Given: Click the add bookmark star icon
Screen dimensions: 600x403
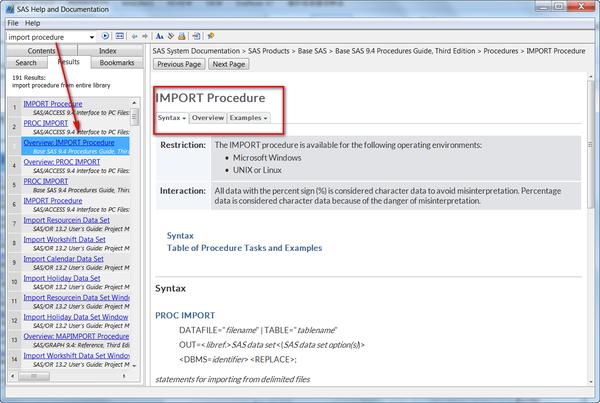Looking at the screenshot, I should pos(210,36).
